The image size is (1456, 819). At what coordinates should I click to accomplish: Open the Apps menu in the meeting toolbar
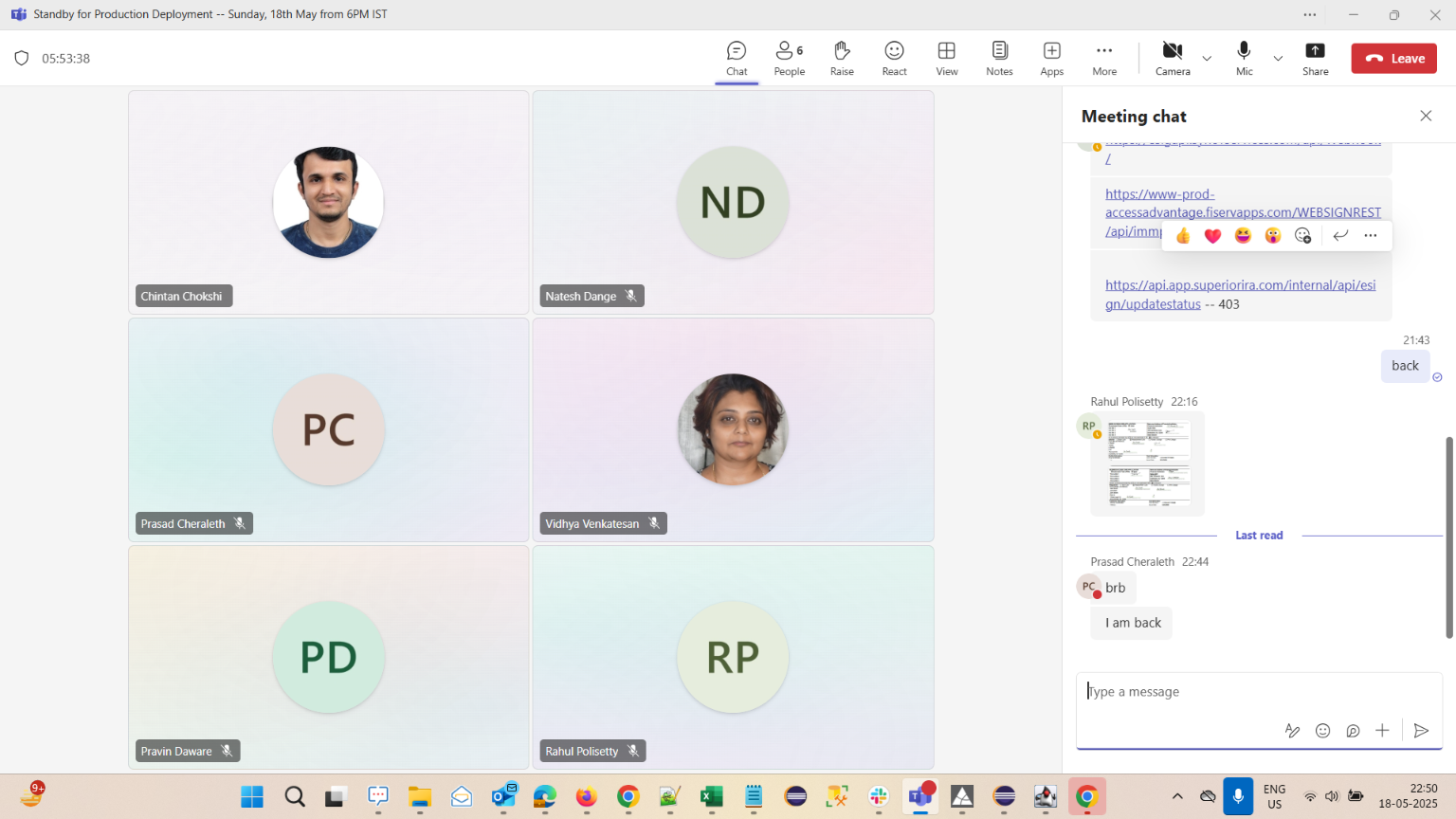1052,58
